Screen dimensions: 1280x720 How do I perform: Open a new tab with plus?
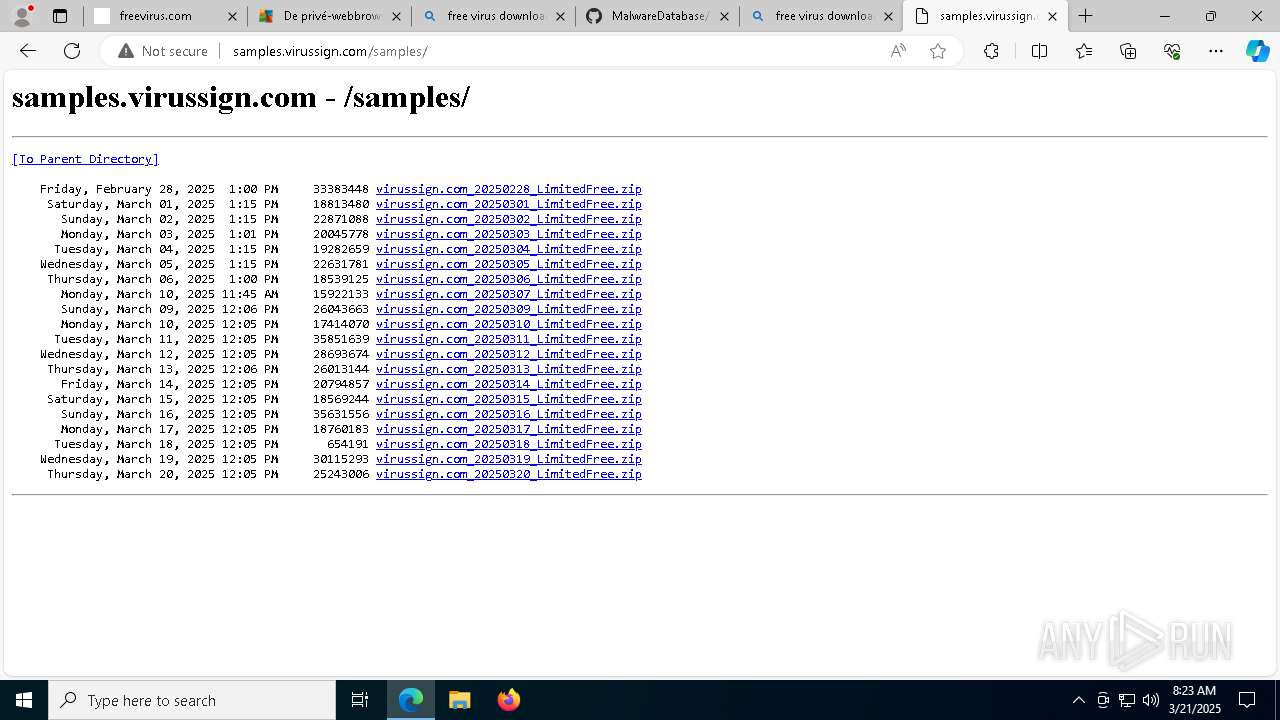1086,16
